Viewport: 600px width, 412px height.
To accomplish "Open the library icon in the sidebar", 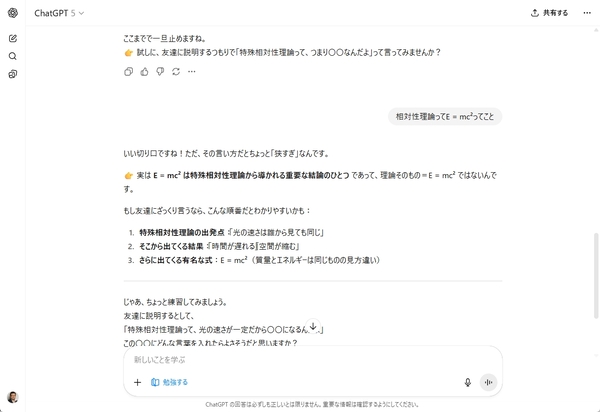I will [x=13, y=74].
